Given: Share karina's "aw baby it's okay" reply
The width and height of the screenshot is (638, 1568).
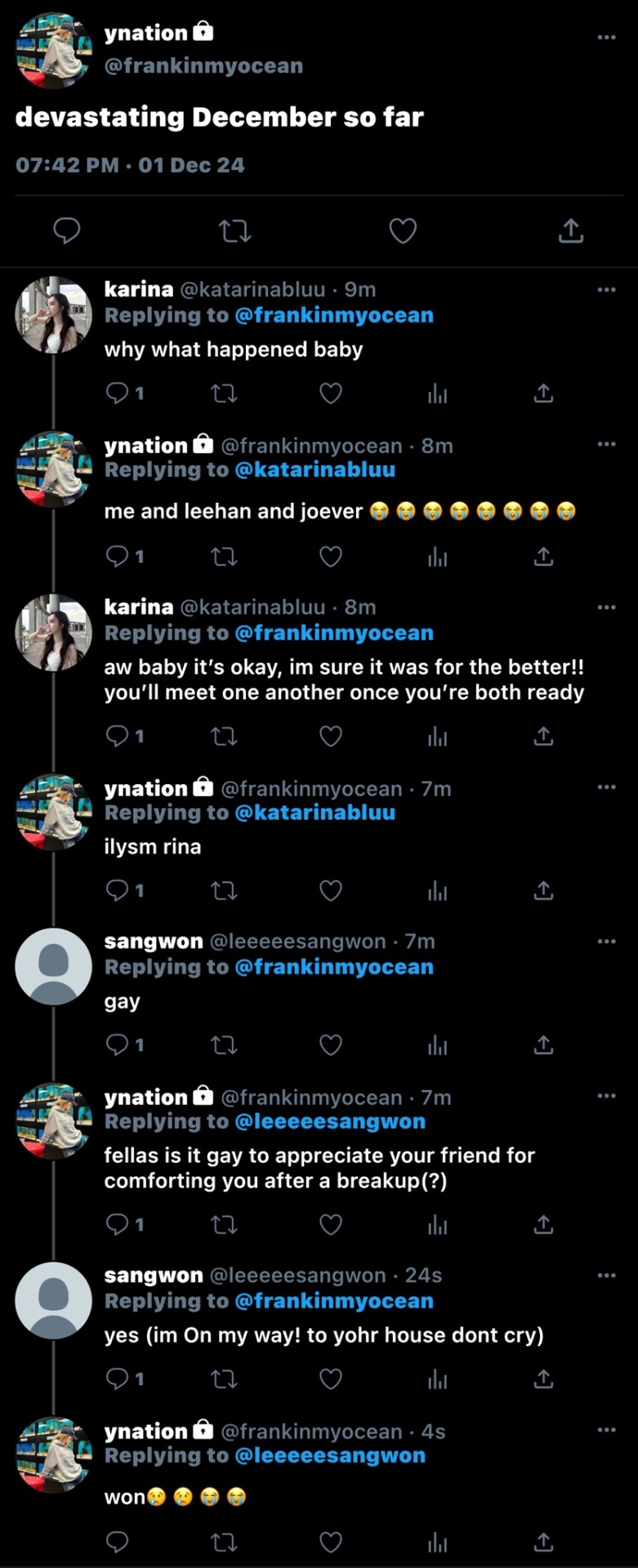Looking at the screenshot, I should pos(543,737).
